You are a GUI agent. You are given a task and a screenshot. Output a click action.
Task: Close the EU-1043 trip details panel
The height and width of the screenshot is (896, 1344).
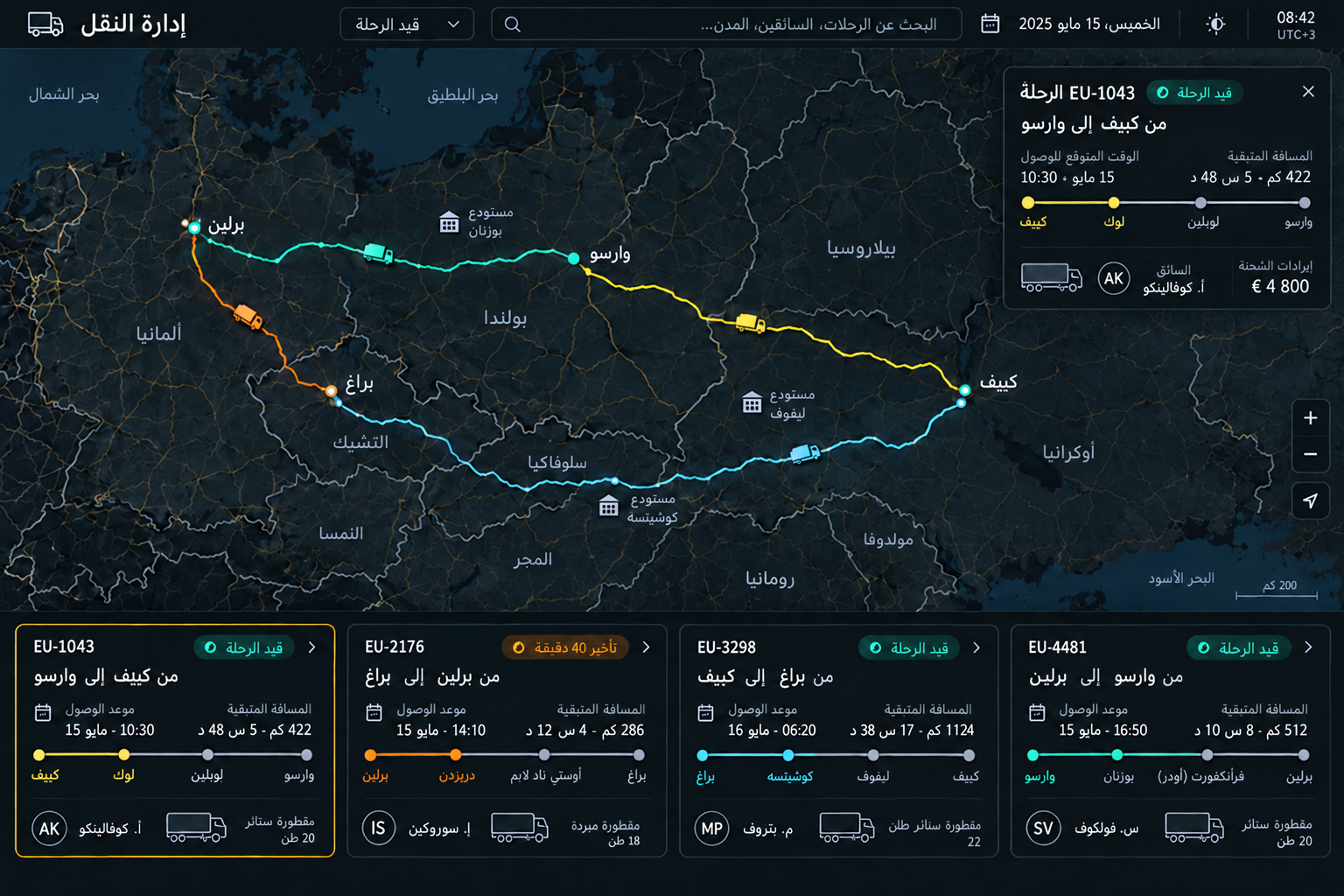(x=1308, y=92)
